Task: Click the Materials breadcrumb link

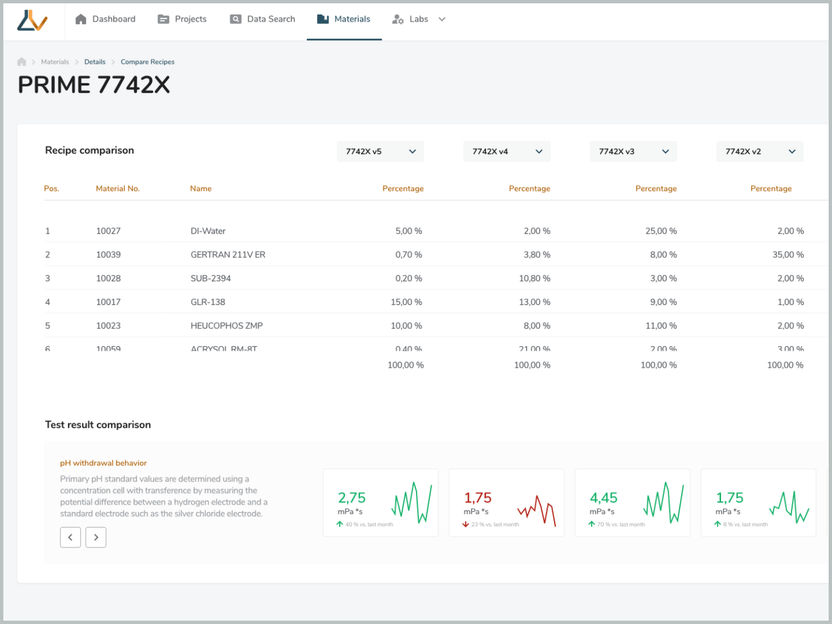Action: point(55,62)
